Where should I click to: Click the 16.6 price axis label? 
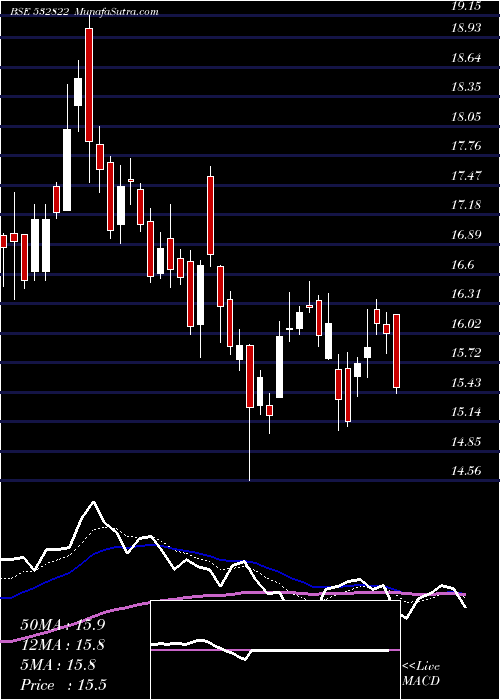(x=463, y=264)
